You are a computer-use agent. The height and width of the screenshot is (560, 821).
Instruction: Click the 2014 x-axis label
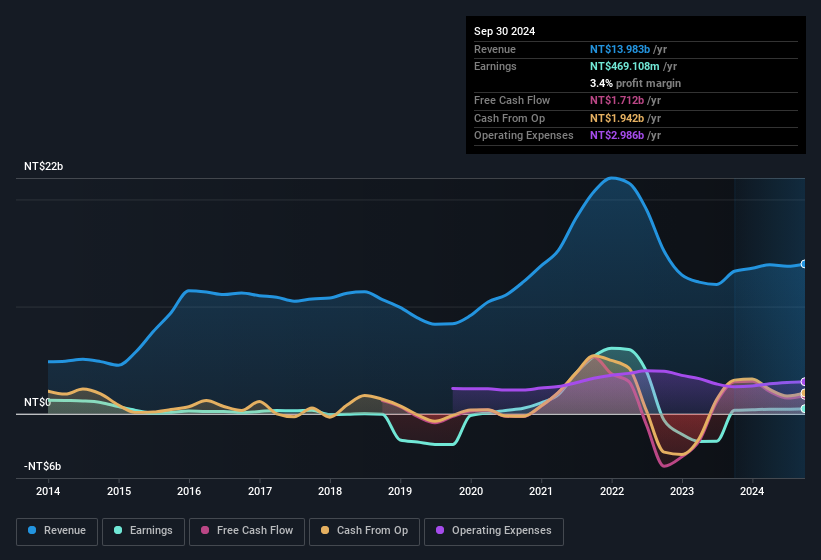point(48,491)
